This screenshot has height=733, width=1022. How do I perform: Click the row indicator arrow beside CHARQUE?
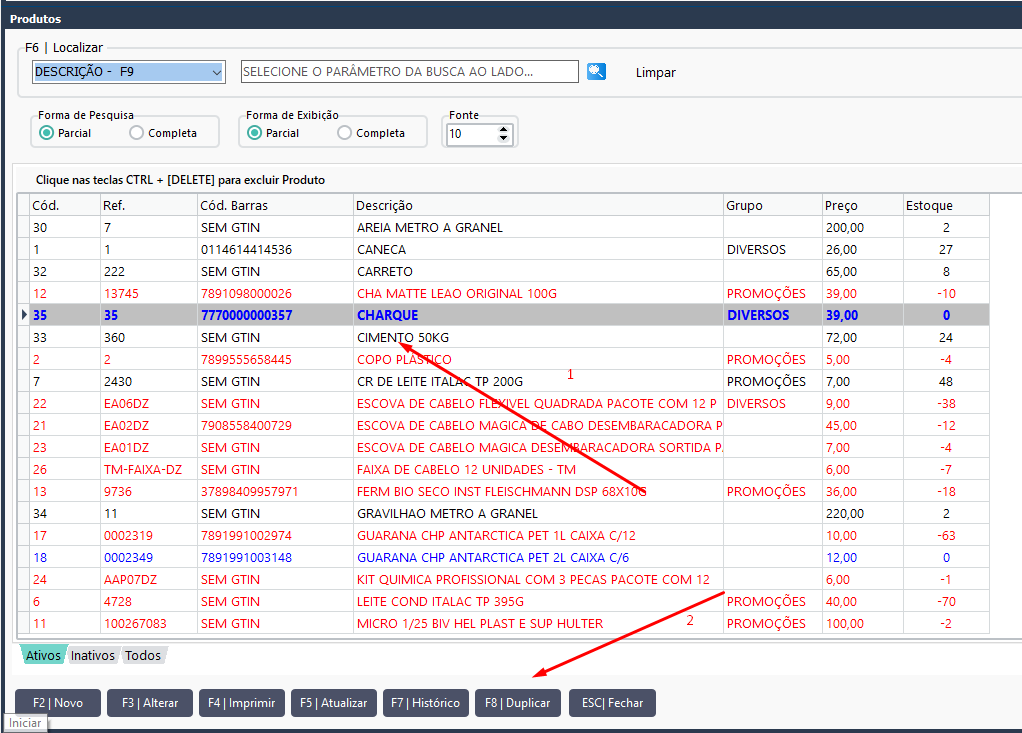tap(24, 315)
